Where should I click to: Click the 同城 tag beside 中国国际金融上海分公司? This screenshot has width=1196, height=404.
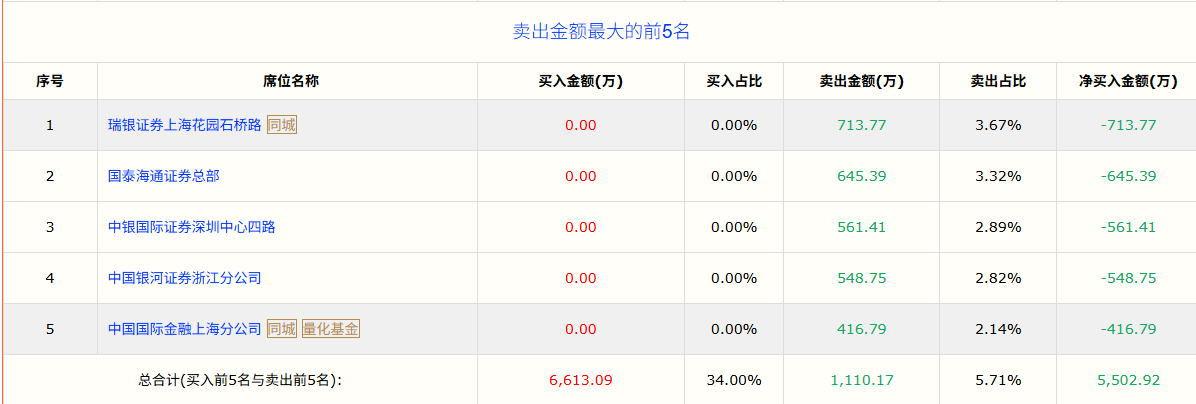pyautogui.click(x=282, y=329)
